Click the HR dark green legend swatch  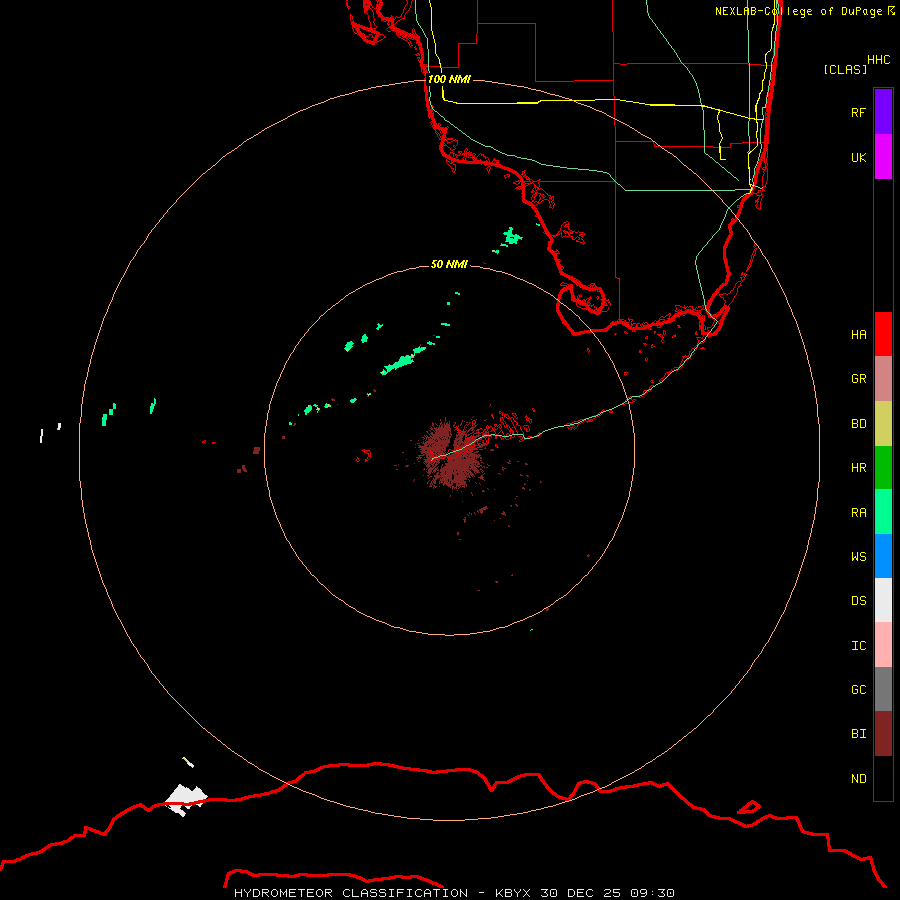(x=883, y=467)
